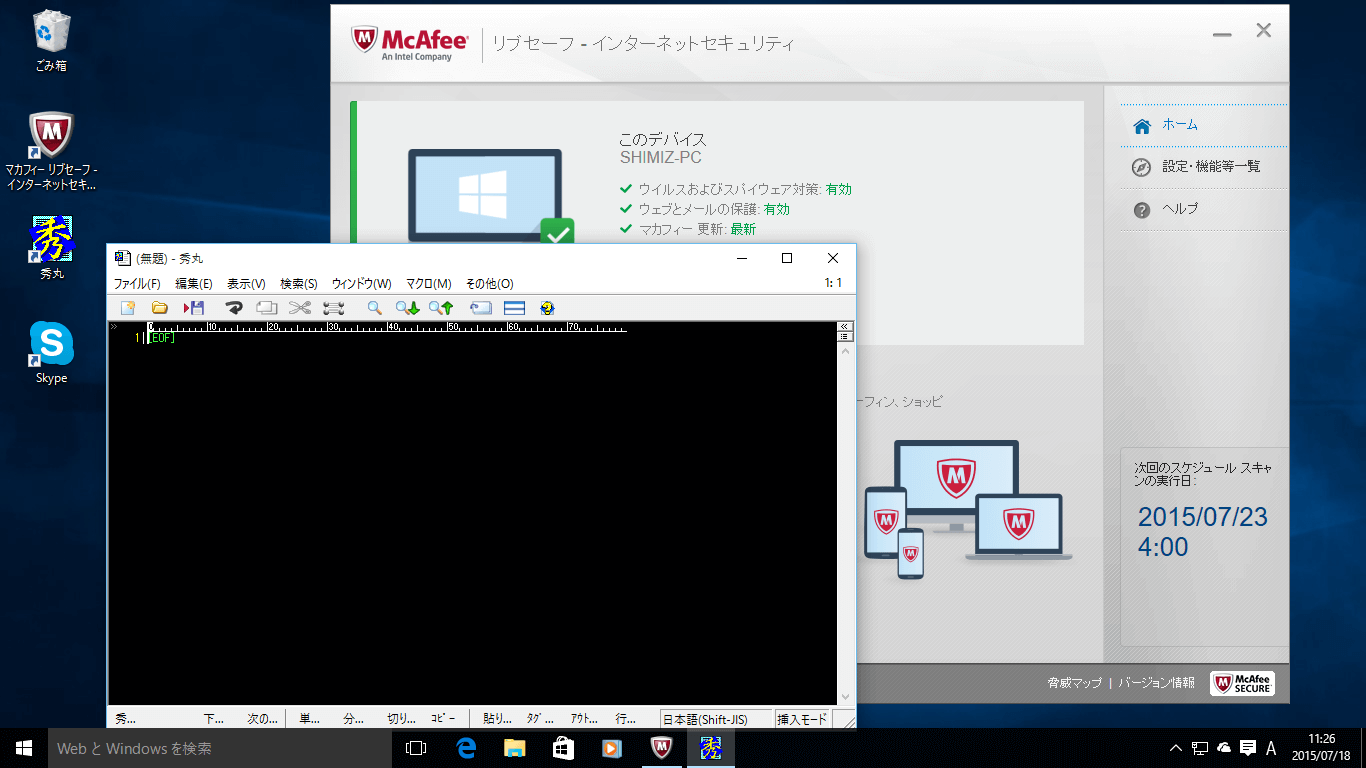Image resolution: width=1366 pixels, height=768 pixels.
Task: Click Hidemaru vertical scrollbar up arrow
Action: pyautogui.click(x=846, y=352)
